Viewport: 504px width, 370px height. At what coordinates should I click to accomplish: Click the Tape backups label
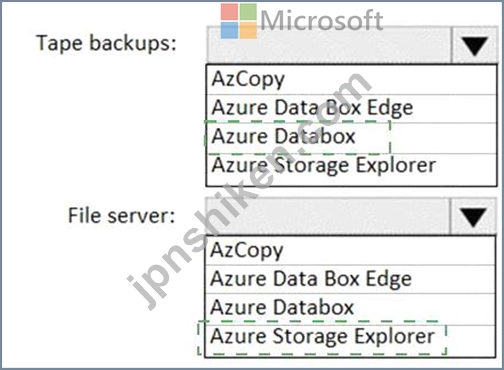[106, 44]
